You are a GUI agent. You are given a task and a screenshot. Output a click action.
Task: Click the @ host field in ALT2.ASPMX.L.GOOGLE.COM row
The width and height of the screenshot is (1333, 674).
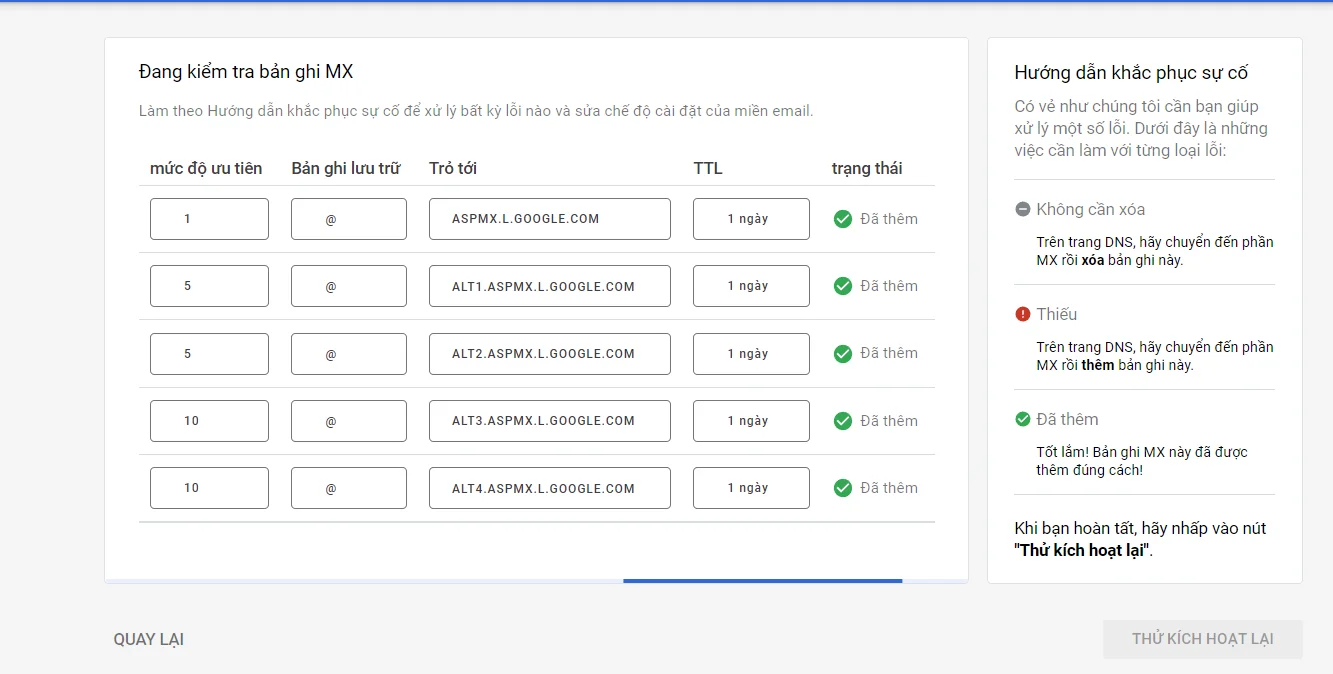pos(349,353)
